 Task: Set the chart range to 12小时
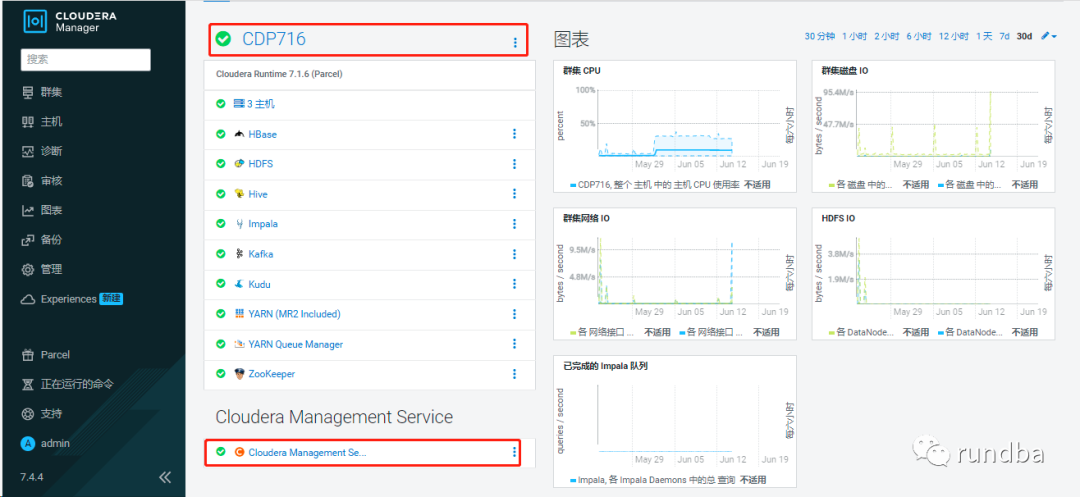tap(954, 36)
